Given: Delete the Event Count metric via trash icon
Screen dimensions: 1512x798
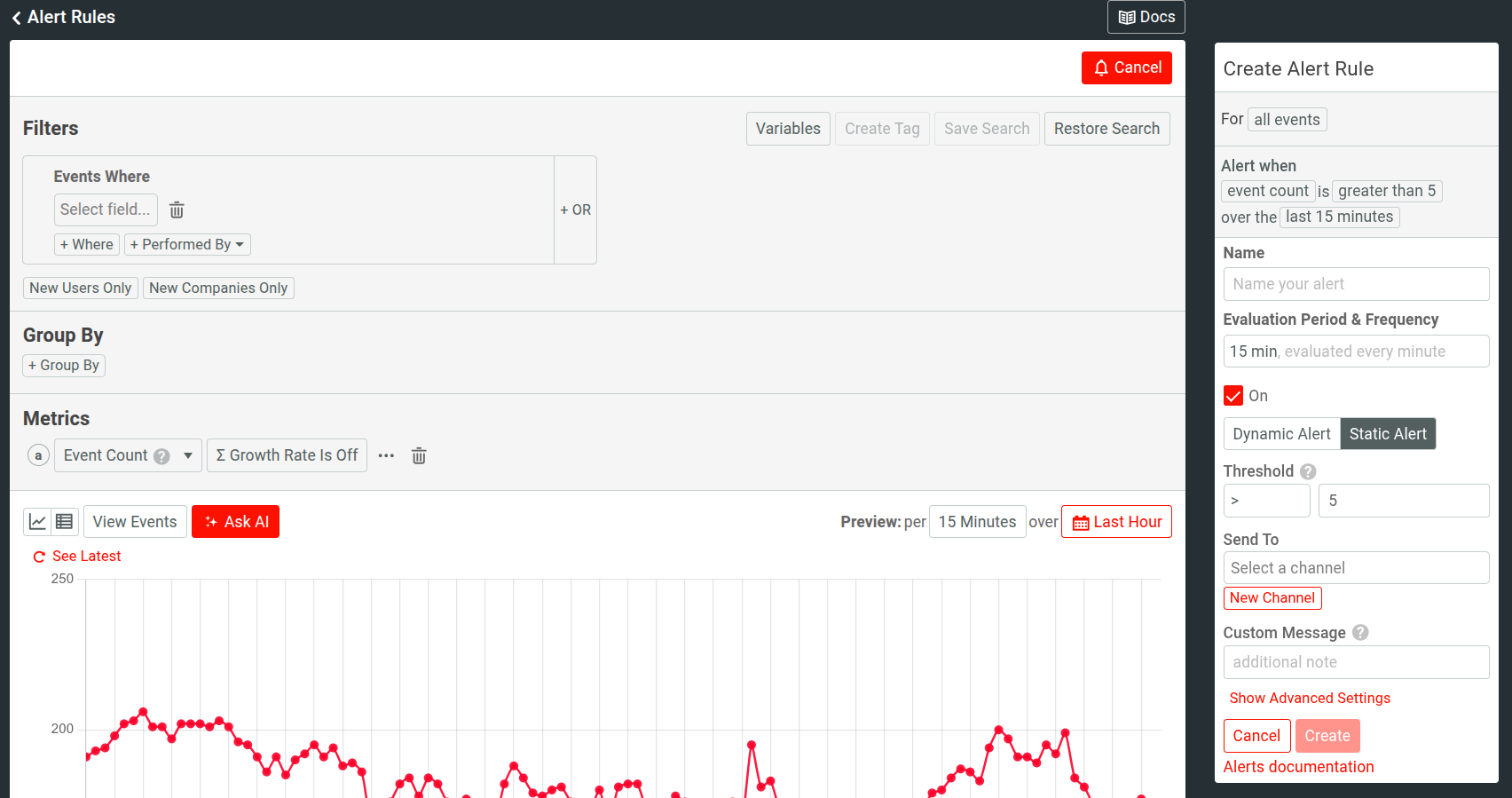Looking at the screenshot, I should [419, 456].
